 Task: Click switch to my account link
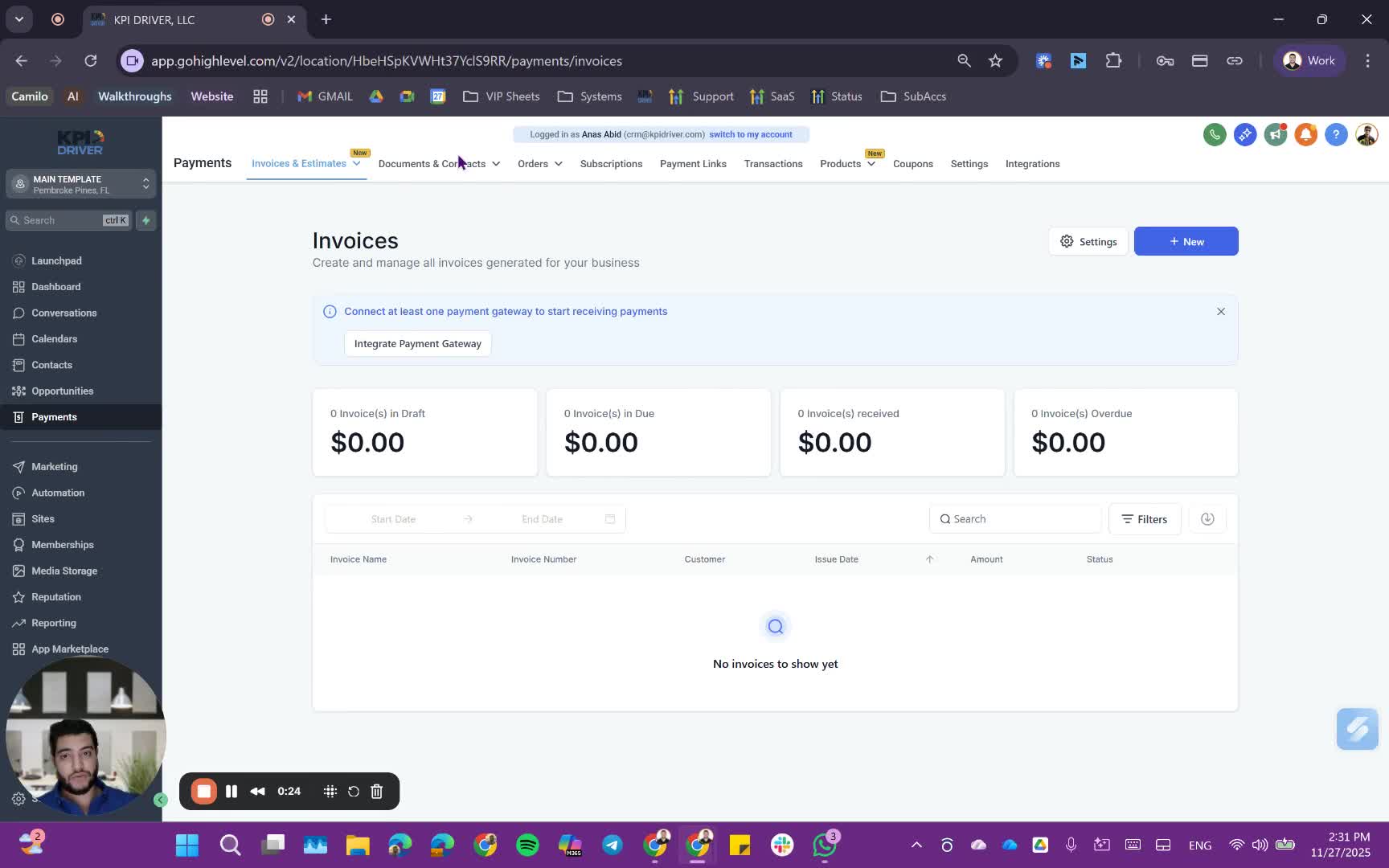point(751,134)
